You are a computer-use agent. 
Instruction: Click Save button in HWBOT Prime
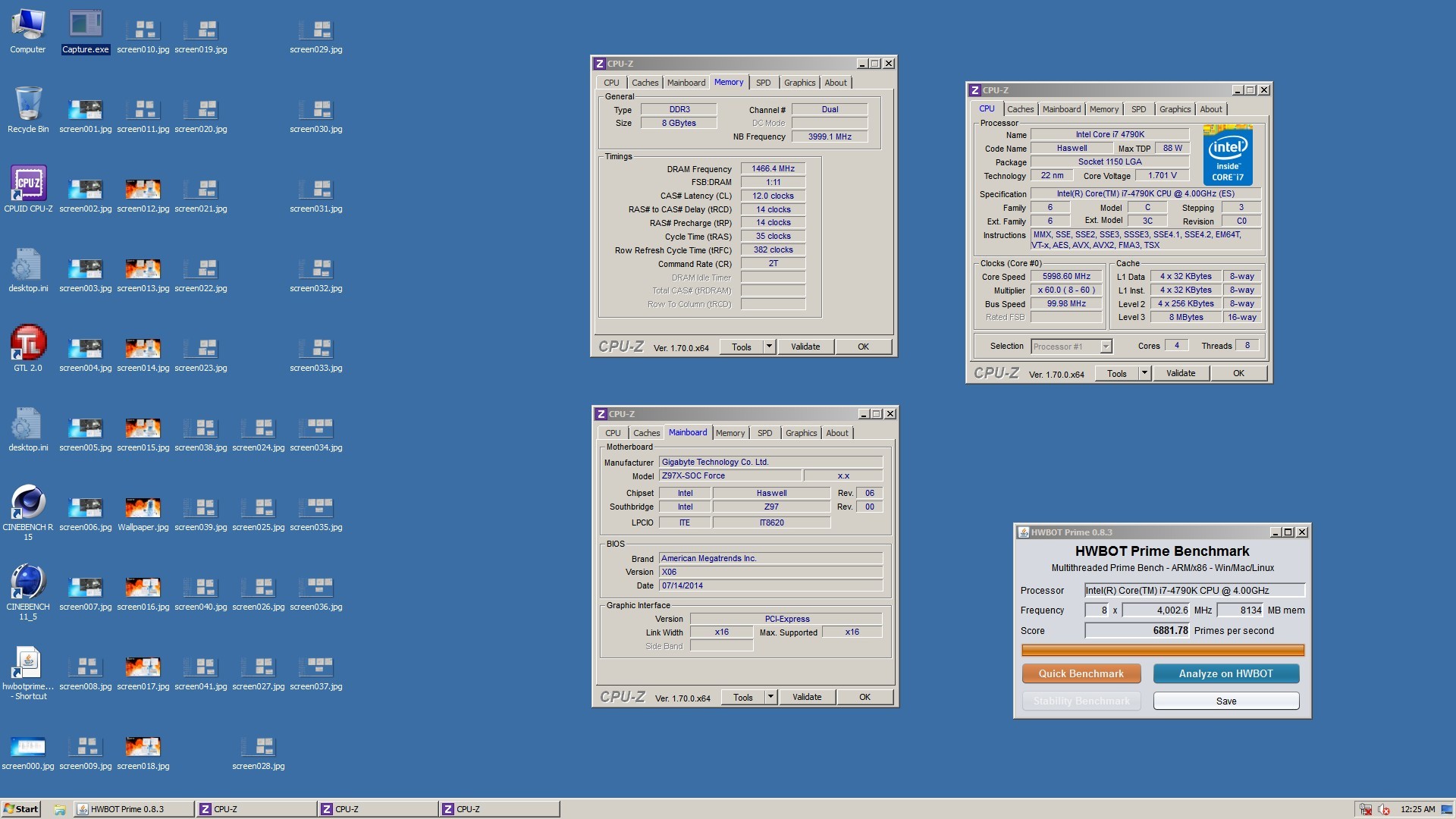coord(1226,701)
